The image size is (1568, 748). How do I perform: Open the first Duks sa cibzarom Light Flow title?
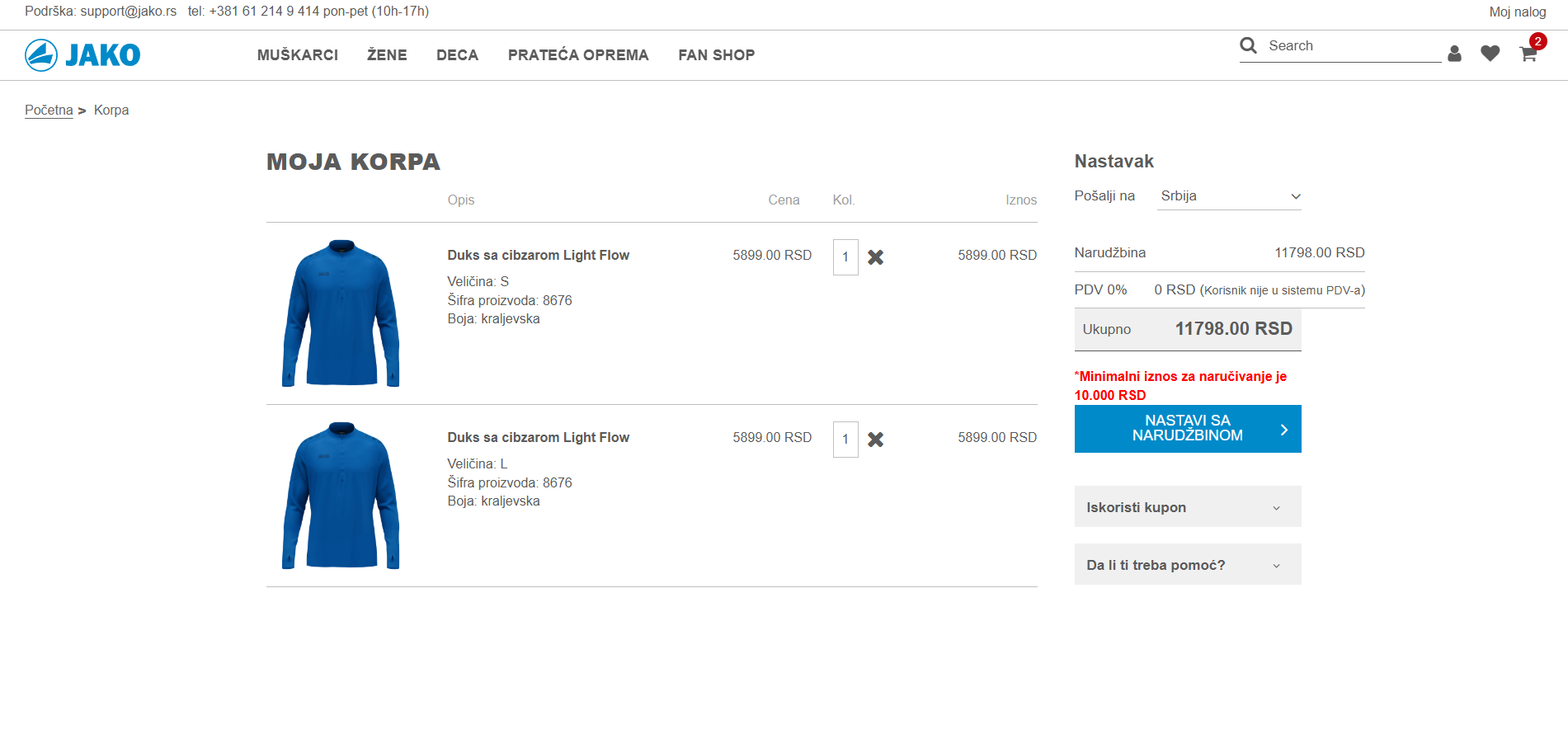538,256
